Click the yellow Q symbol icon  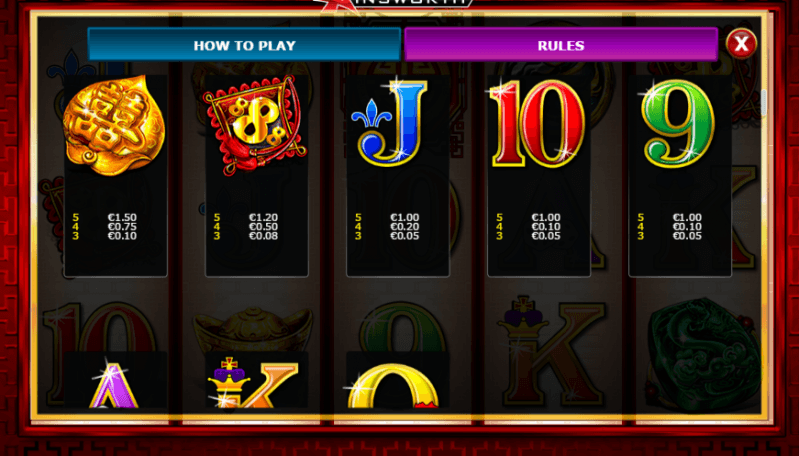(393, 385)
